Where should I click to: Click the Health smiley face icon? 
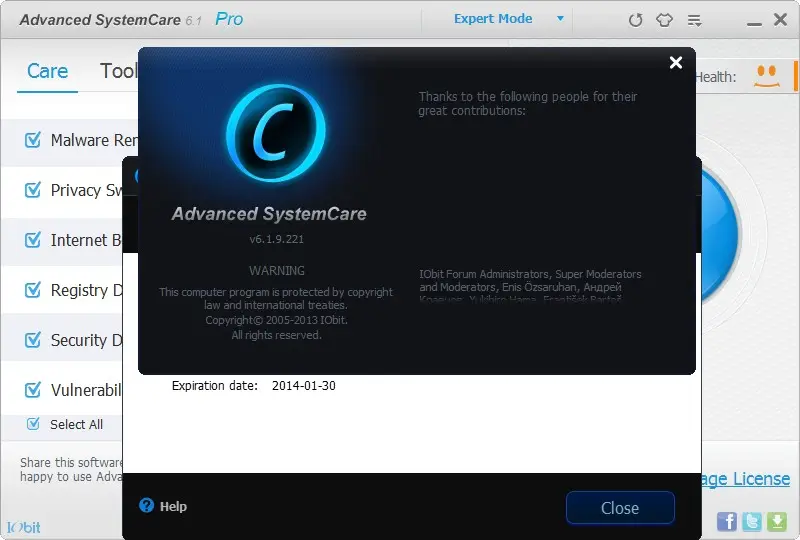pos(766,76)
